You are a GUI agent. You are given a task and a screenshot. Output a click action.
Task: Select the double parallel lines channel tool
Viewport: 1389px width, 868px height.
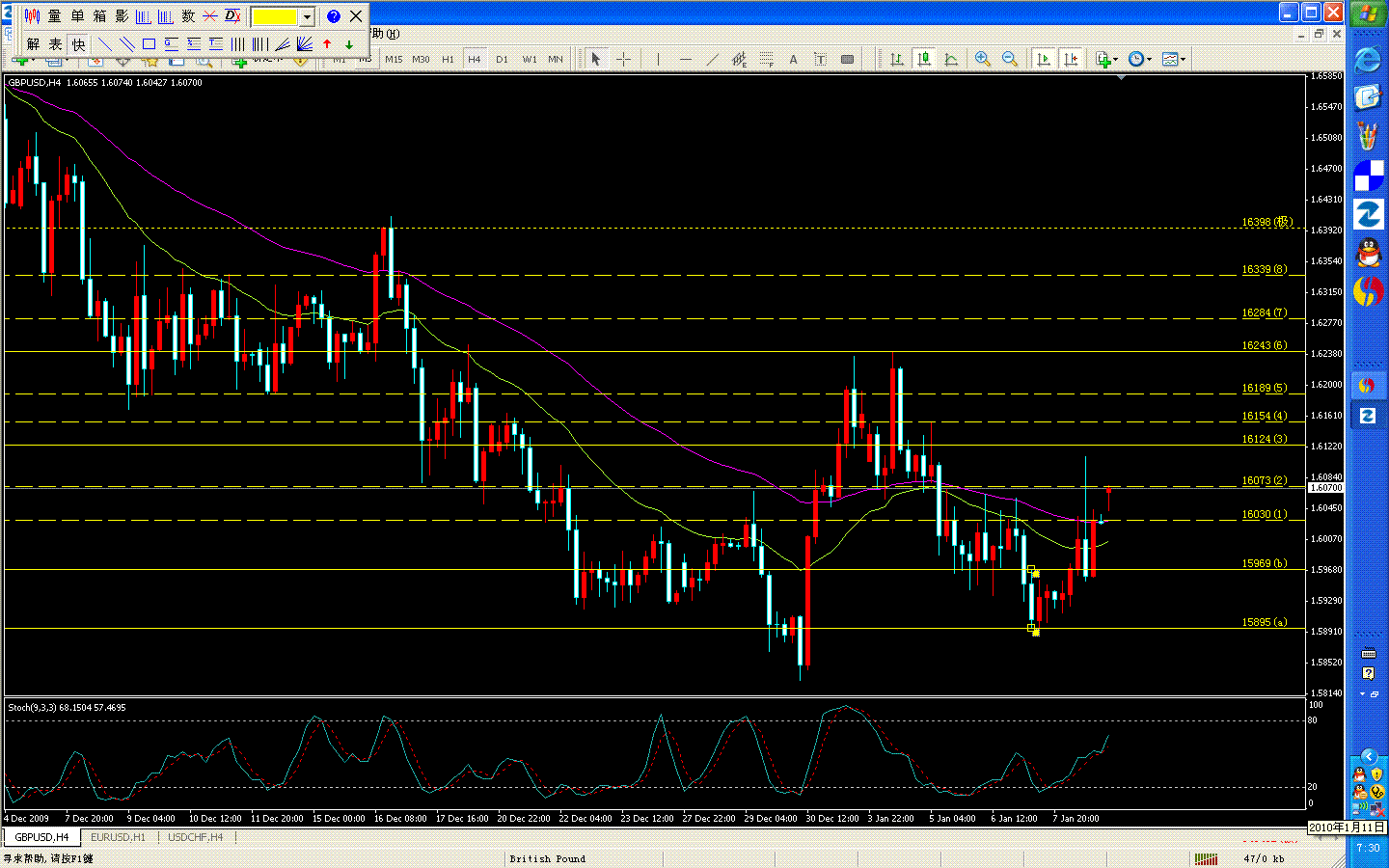[127, 44]
